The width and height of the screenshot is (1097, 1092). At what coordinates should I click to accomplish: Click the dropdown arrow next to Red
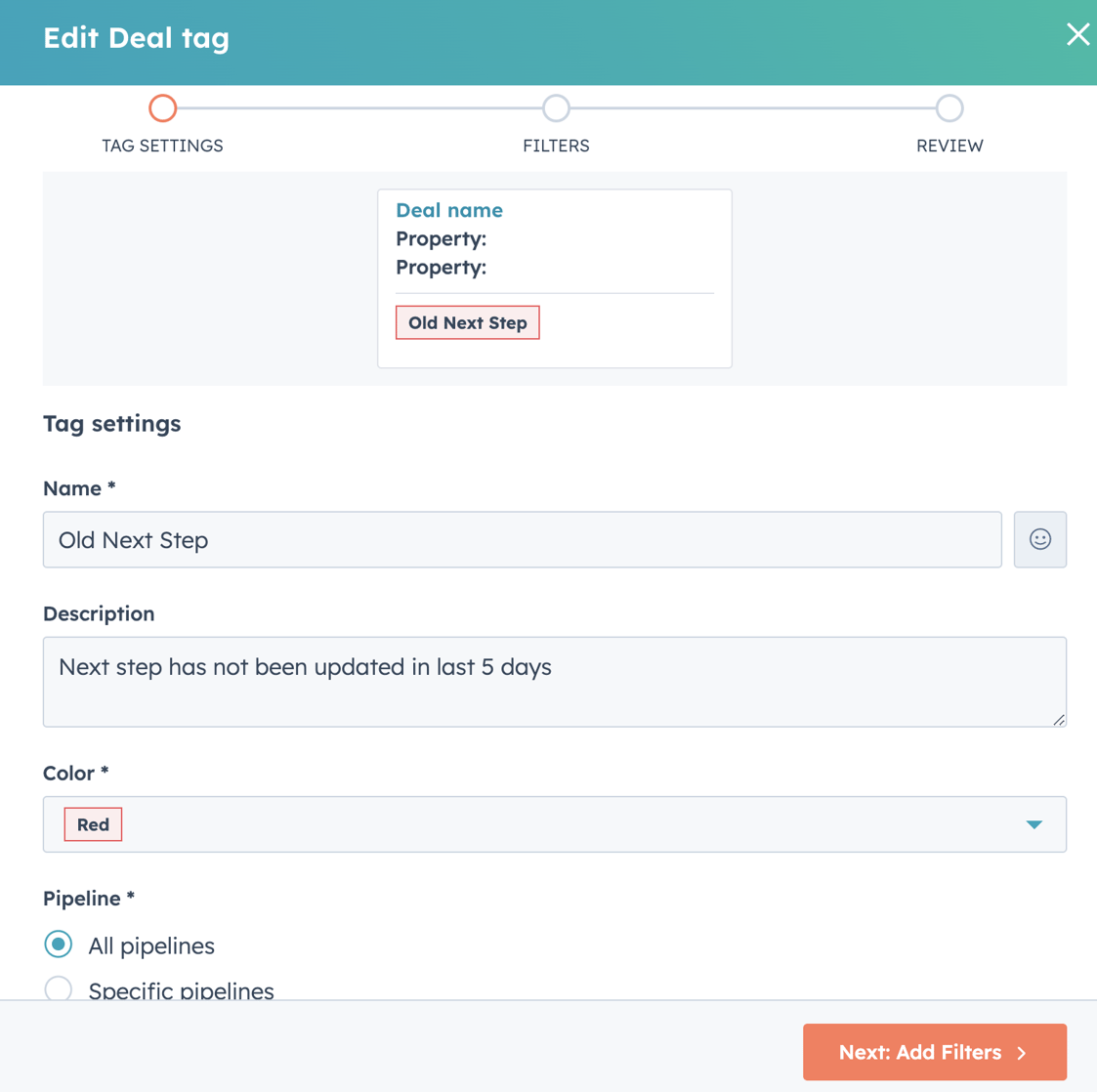(1033, 824)
